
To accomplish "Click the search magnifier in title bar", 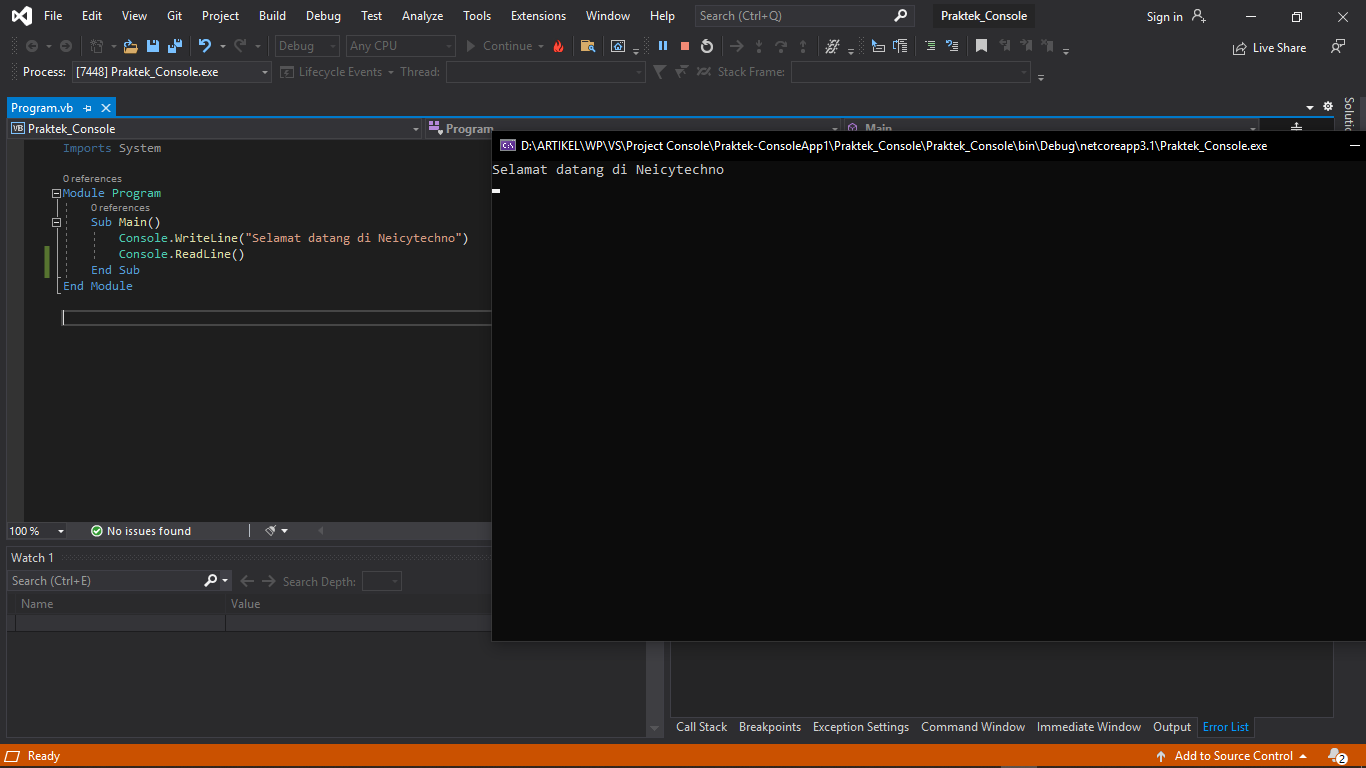I will [x=900, y=16].
